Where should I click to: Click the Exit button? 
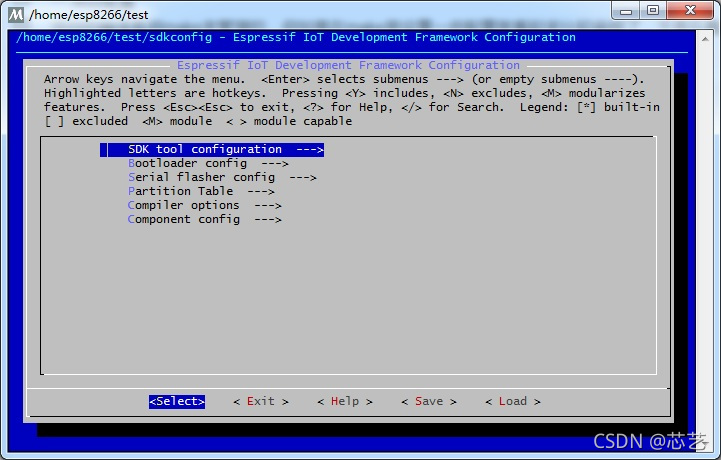coord(261,402)
